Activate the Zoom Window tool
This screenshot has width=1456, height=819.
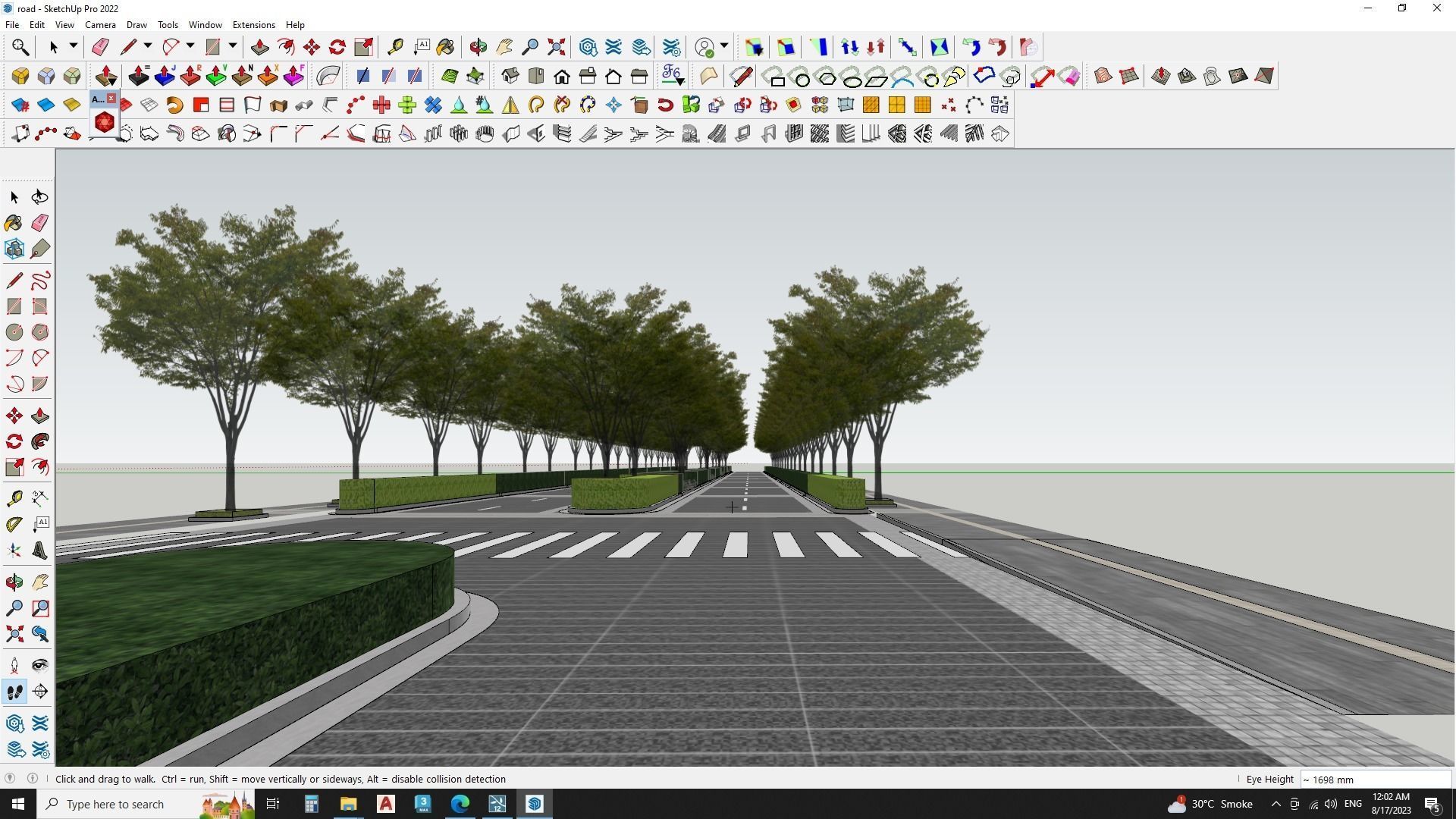(40, 608)
